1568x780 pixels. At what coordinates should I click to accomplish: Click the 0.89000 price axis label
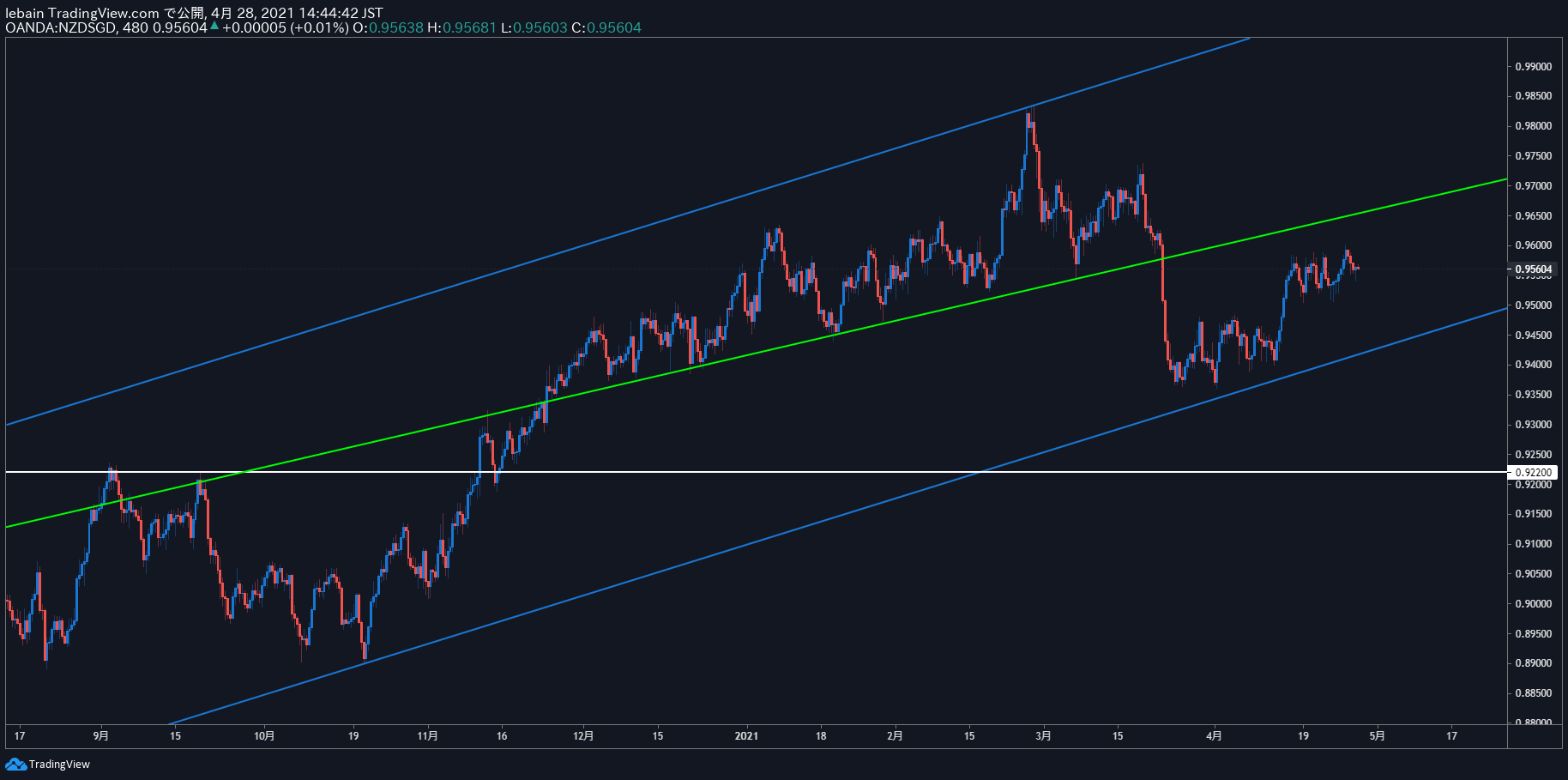tap(1533, 663)
